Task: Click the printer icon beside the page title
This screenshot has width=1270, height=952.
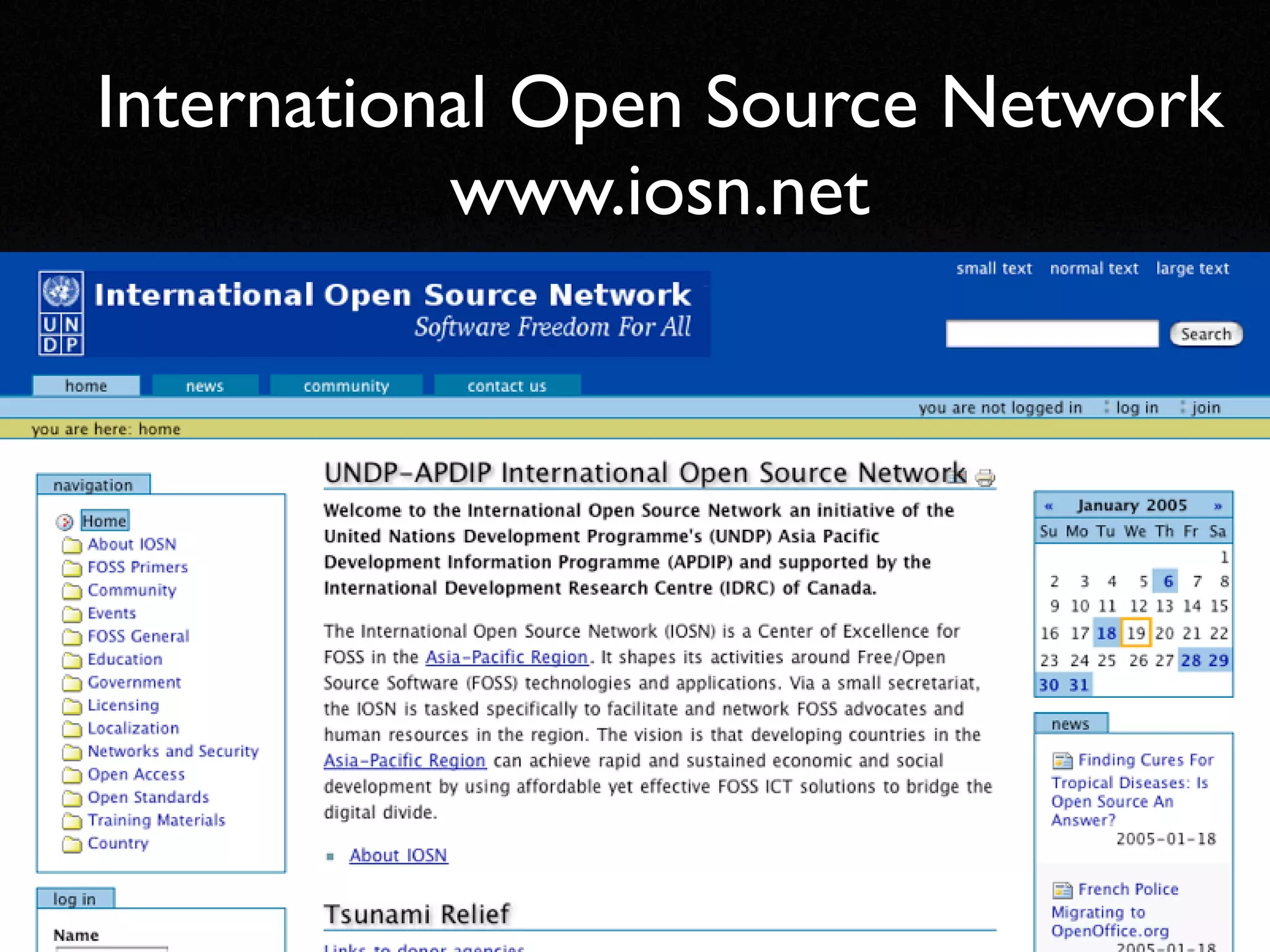Action: (985, 478)
